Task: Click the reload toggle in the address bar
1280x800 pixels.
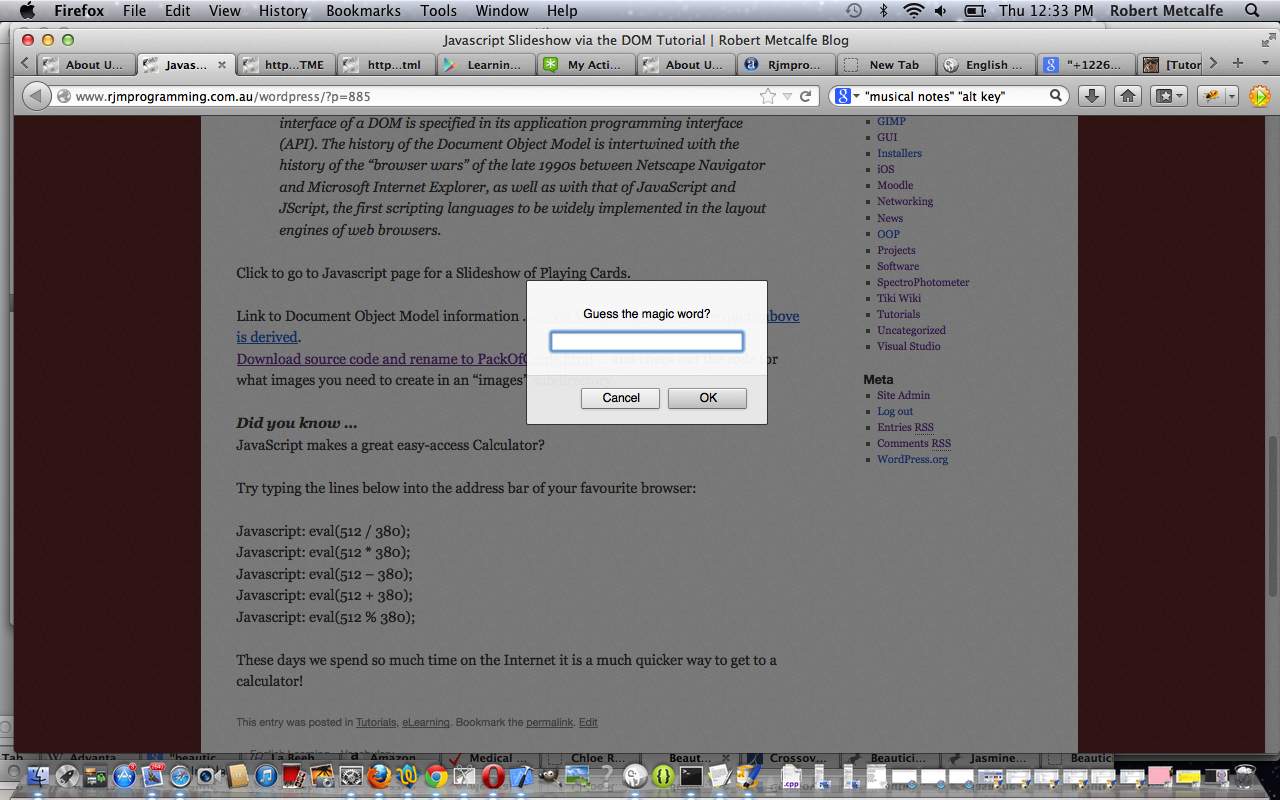Action: coord(807,95)
